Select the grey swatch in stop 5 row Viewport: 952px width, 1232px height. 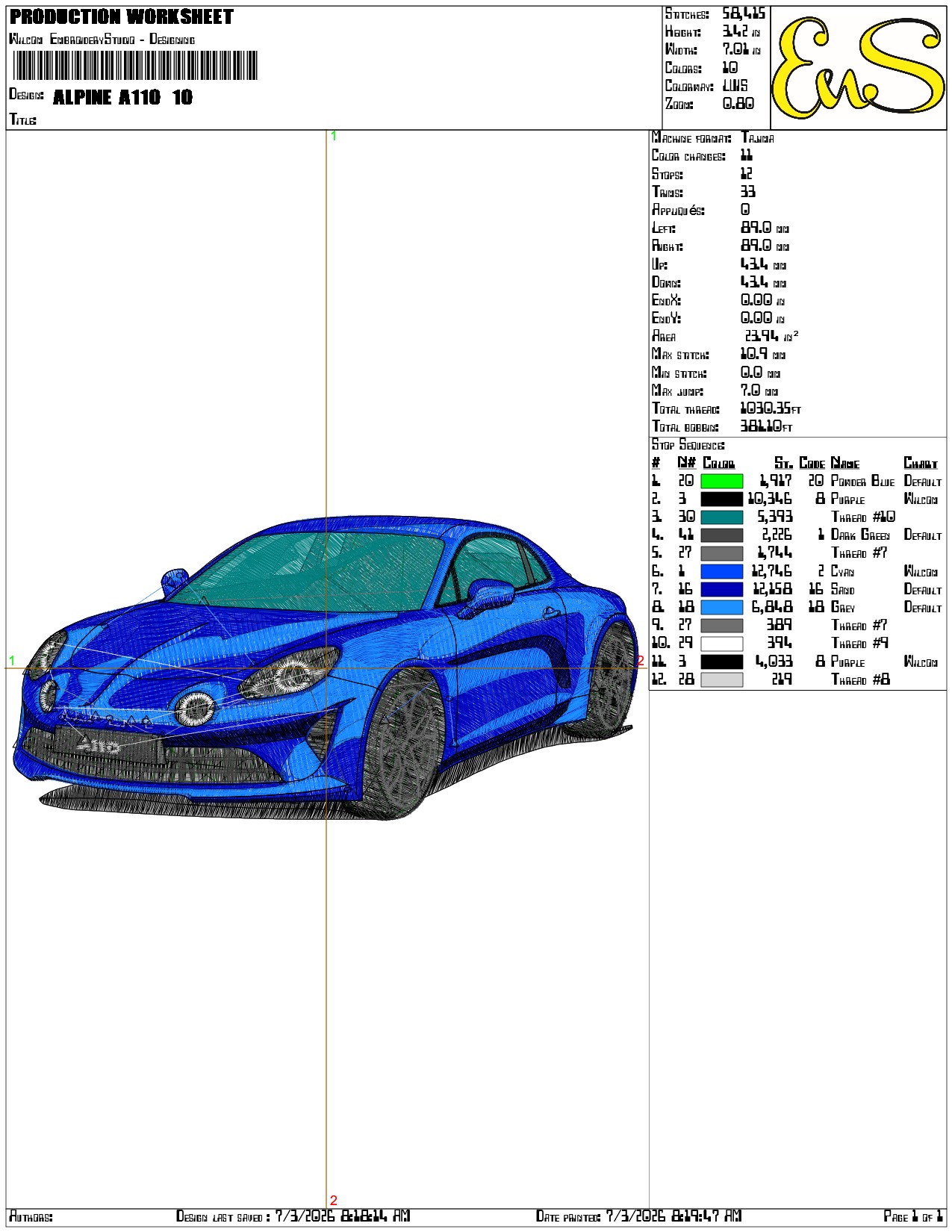pos(721,553)
